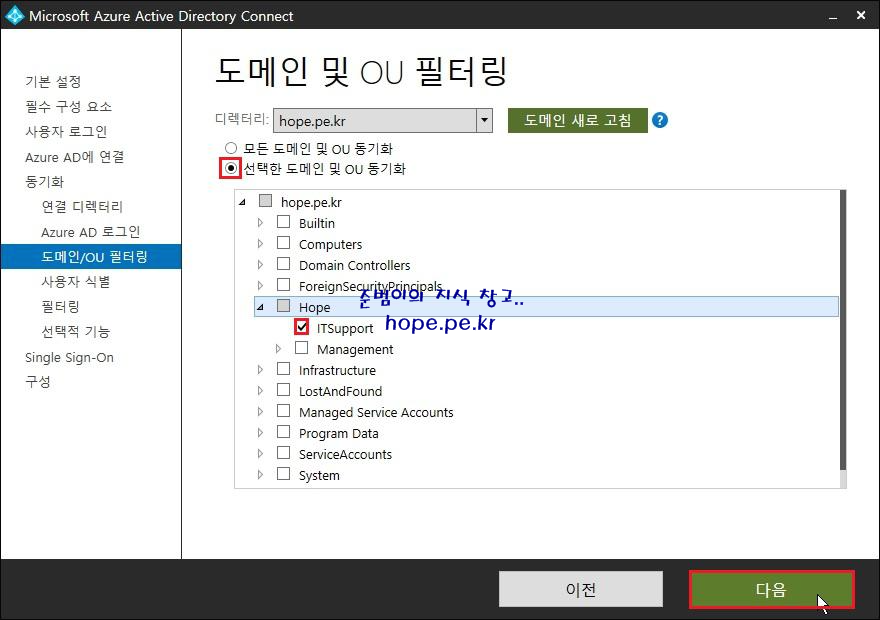The width and height of the screenshot is (880, 620).
Task: Expand the Builtin node
Action: click(x=260, y=223)
